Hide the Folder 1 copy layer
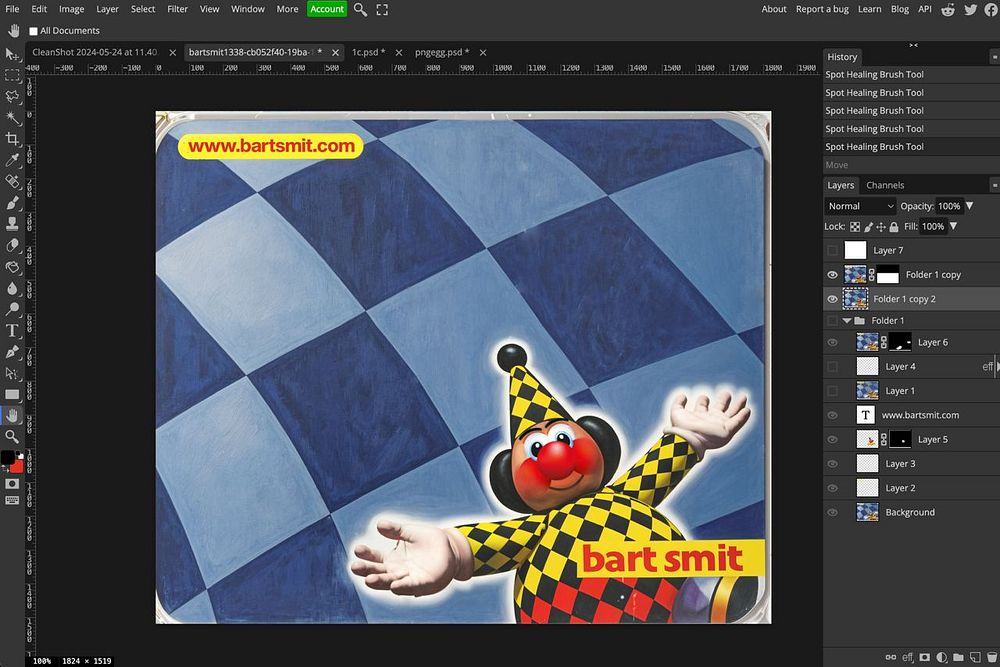 coord(832,275)
